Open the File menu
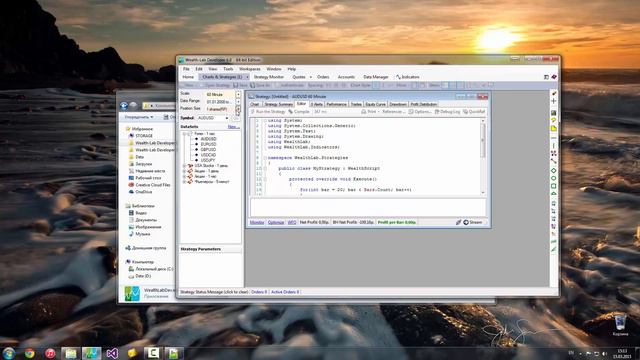The height and width of the screenshot is (360, 640). [186, 69]
